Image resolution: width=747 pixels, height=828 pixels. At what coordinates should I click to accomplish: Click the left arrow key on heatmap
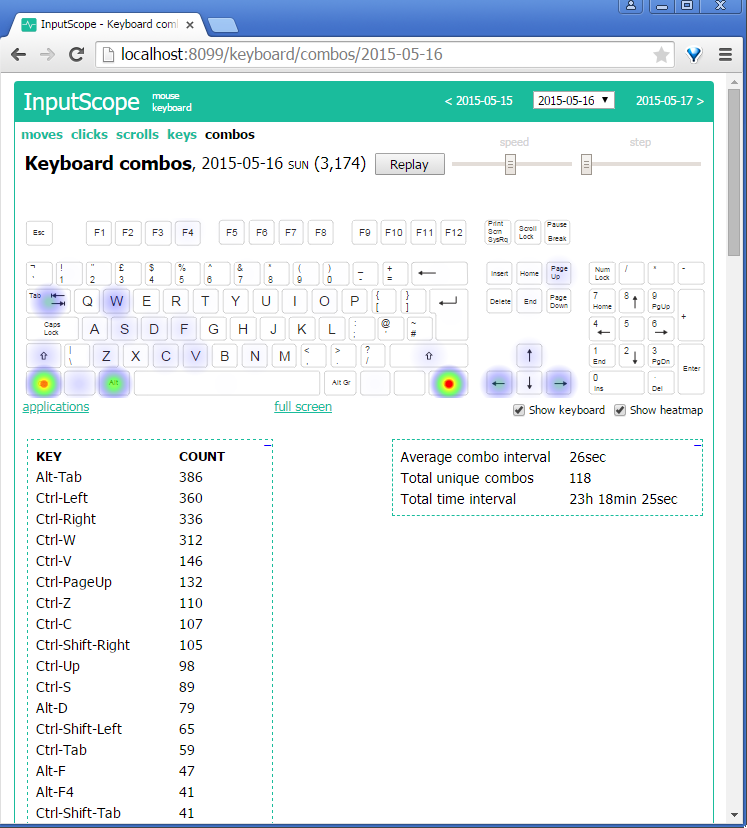coord(499,382)
